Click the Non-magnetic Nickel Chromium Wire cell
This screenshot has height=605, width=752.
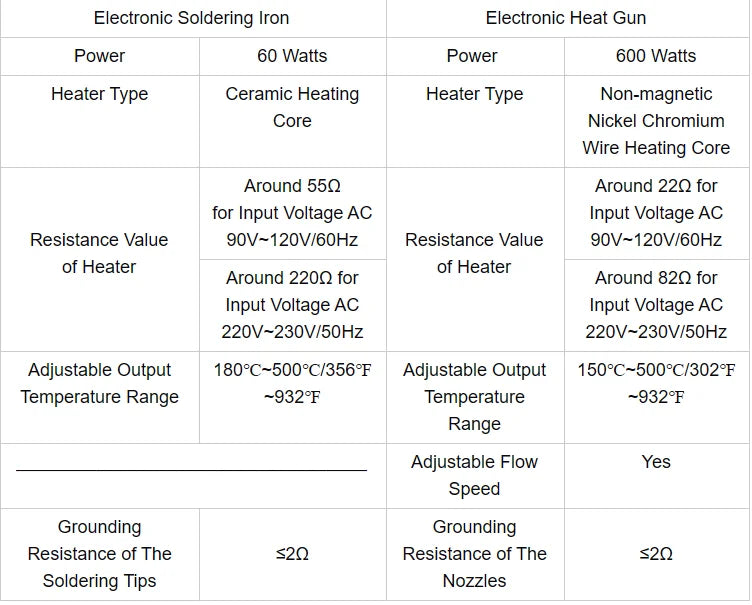[x=657, y=121]
